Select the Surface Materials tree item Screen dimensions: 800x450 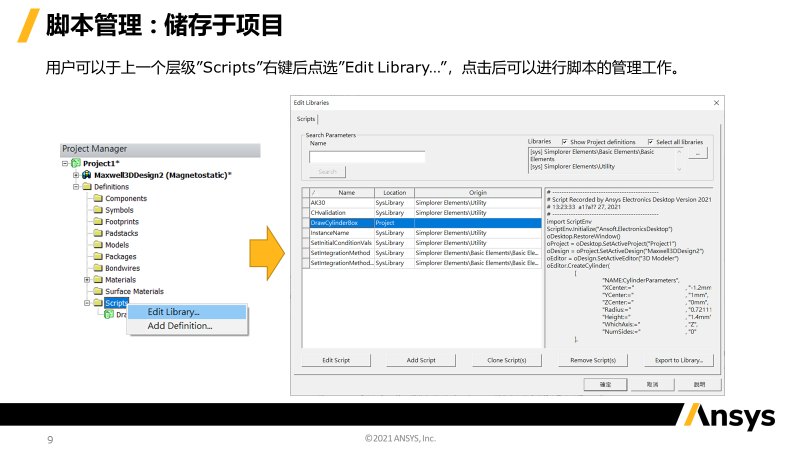point(134,291)
